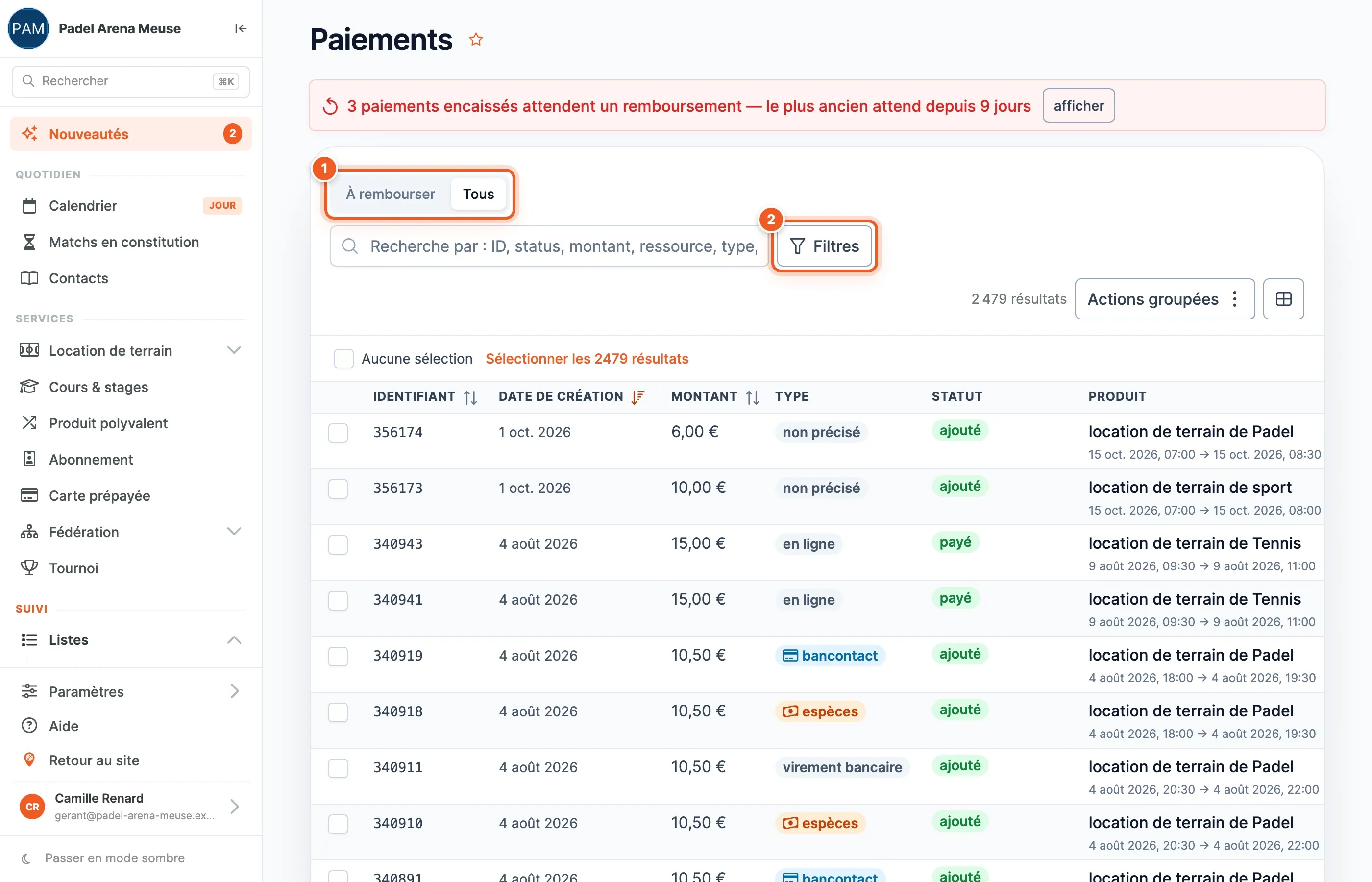Open the Actions groupées dropdown
This screenshot has width=1372, height=882.
click(x=1165, y=299)
